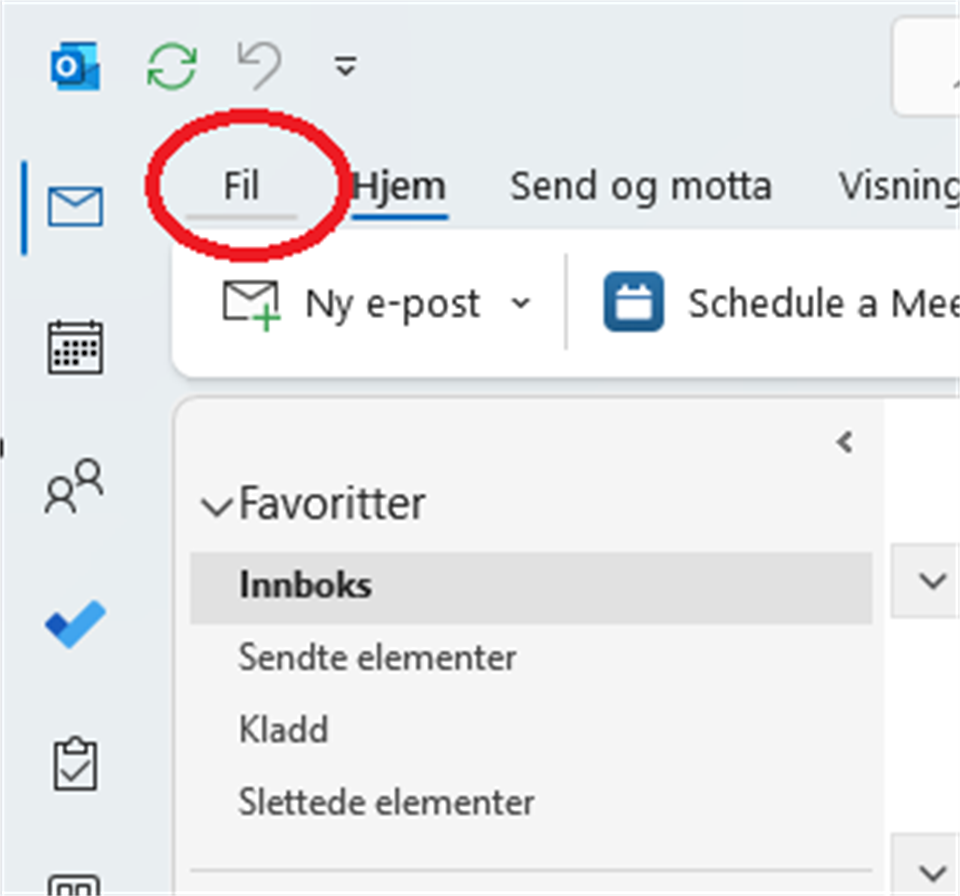The width and height of the screenshot is (960, 896).
Task: Open the Mail view in the sidebar
Action: click(x=75, y=207)
